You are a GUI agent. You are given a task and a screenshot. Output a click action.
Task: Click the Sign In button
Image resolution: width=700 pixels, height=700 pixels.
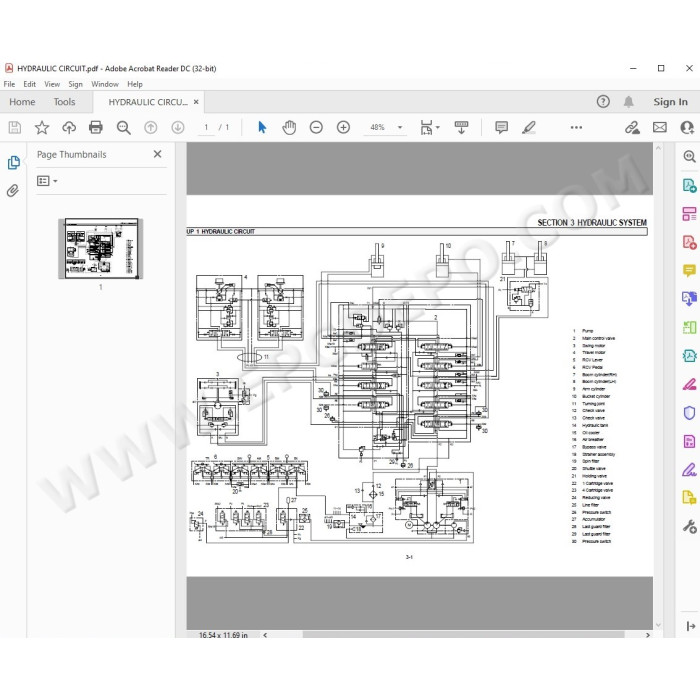pos(670,102)
